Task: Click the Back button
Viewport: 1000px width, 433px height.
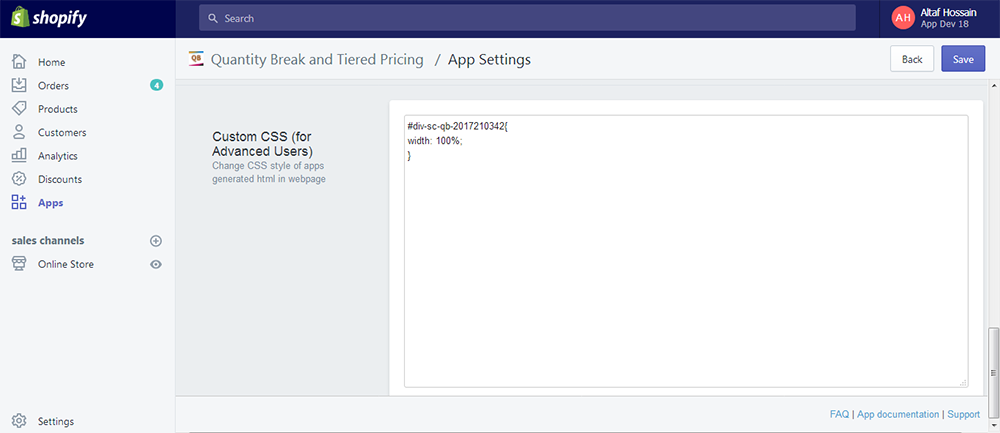Action: 912,59
